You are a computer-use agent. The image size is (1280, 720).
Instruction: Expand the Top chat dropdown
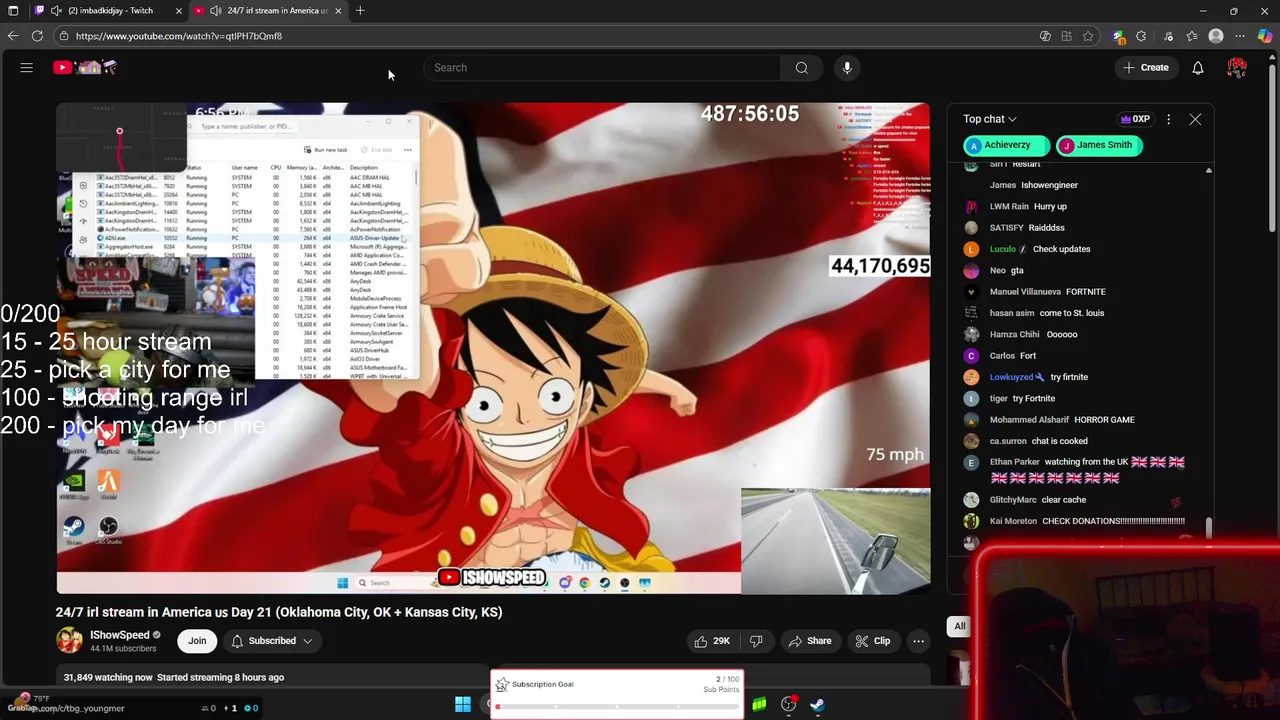990,119
